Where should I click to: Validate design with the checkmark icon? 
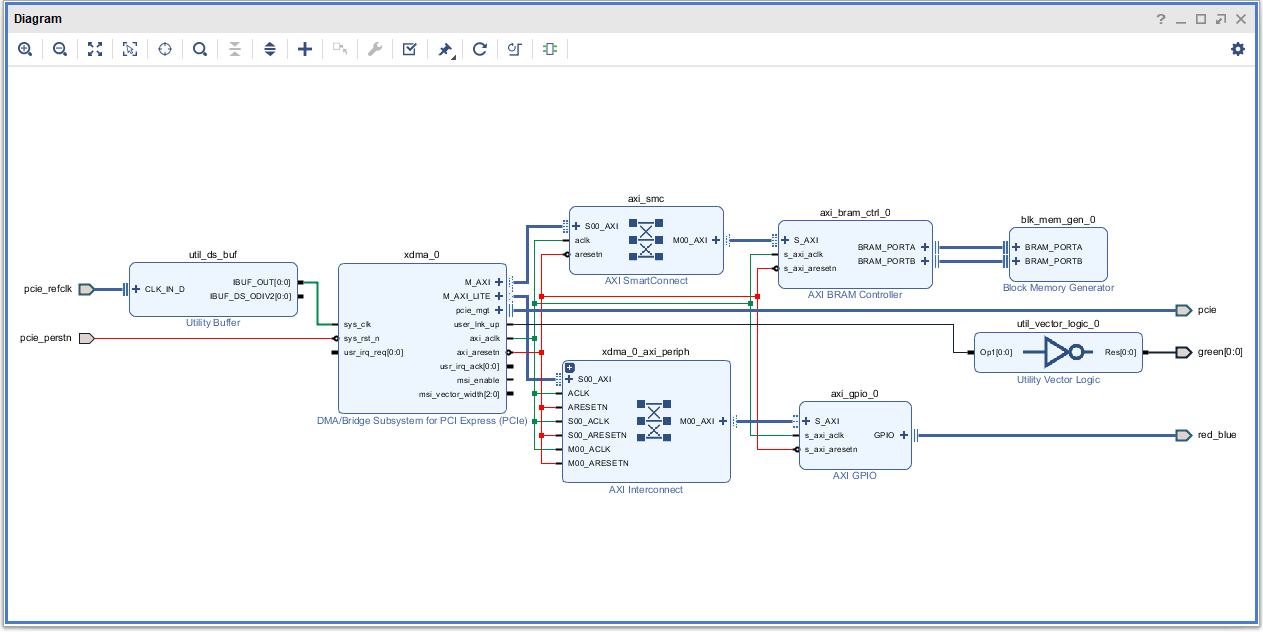[x=410, y=49]
